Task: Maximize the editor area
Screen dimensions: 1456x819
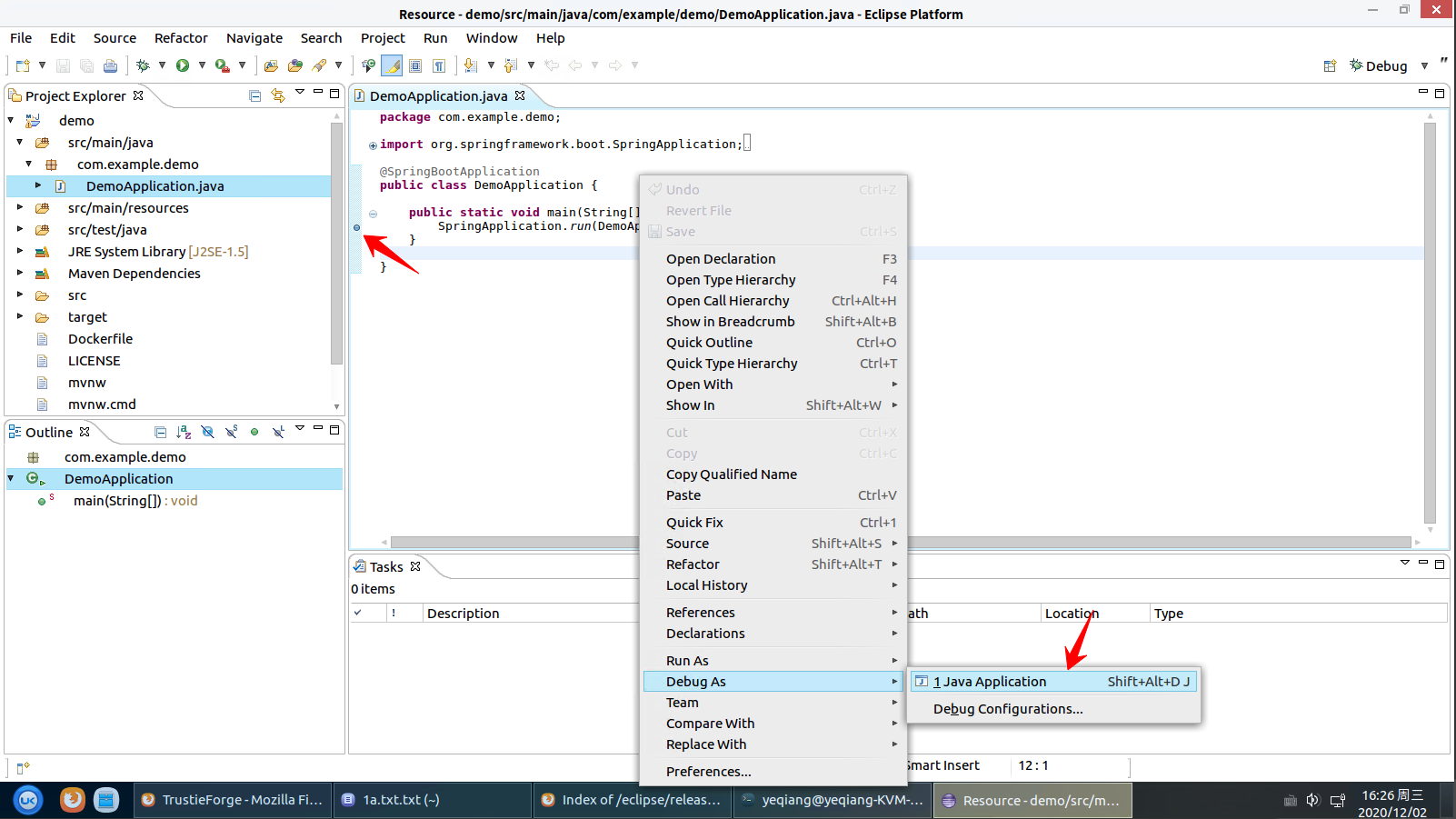Action: (1440, 93)
